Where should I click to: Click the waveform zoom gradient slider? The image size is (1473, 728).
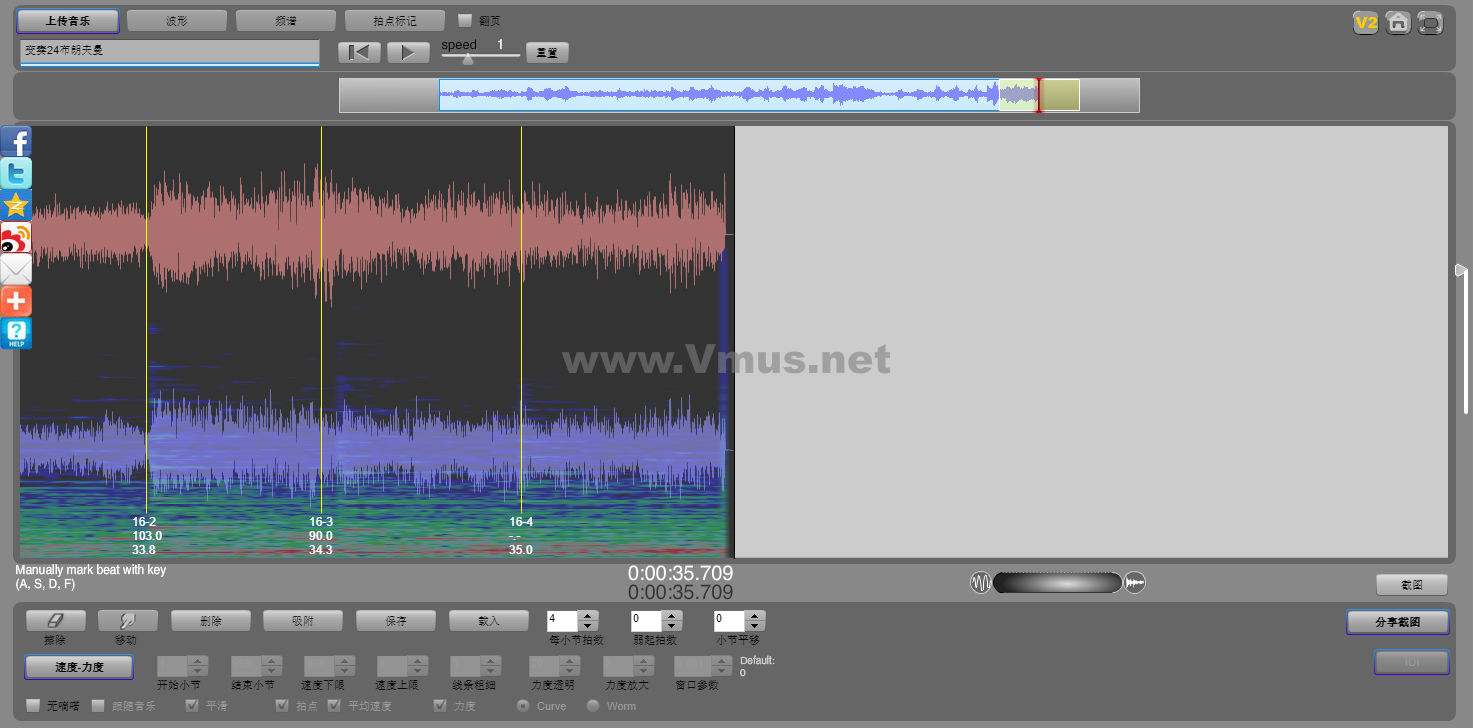coord(1057,582)
